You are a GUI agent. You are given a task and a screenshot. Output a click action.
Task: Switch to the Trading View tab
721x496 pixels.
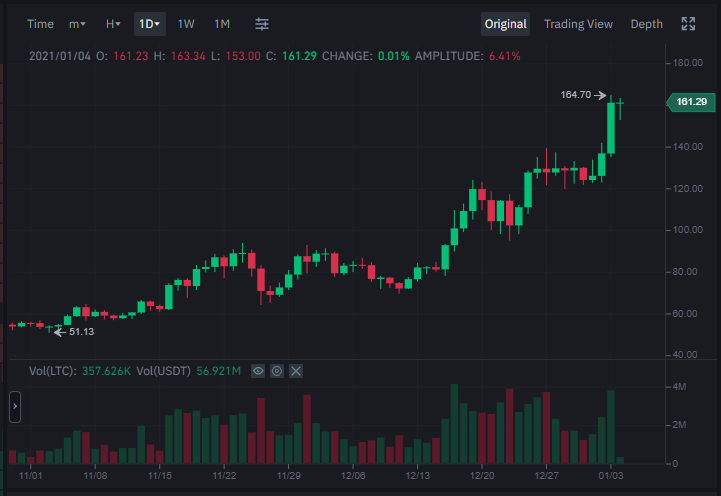[578, 24]
